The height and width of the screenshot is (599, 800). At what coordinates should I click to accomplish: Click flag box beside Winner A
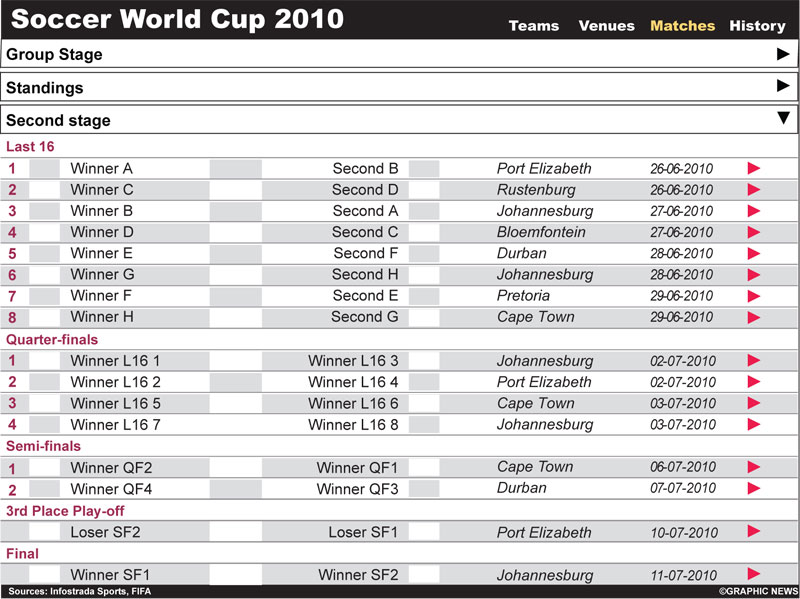[x=44, y=169]
